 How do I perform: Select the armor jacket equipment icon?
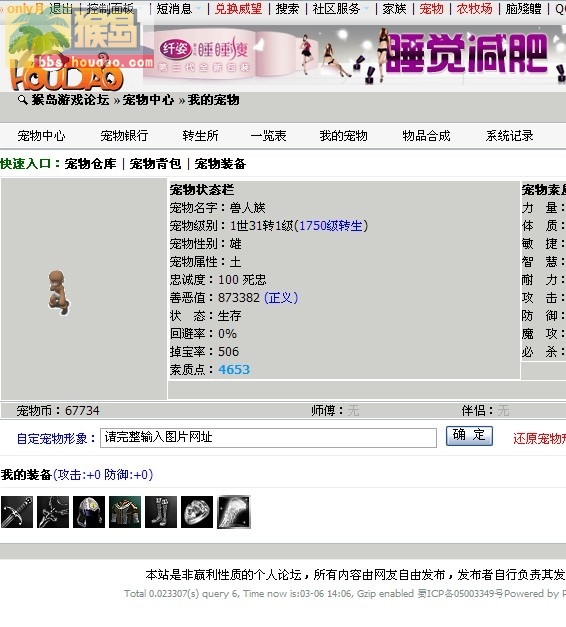tap(125, 512)
